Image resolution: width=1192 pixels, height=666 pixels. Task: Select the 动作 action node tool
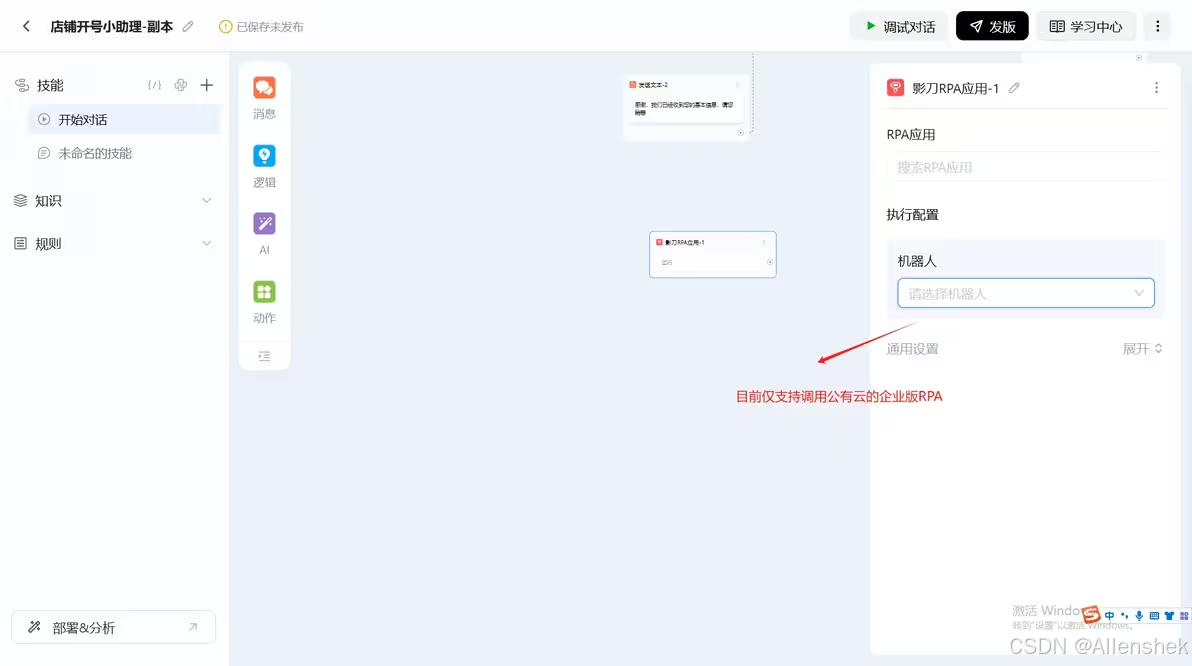[265, 302]
